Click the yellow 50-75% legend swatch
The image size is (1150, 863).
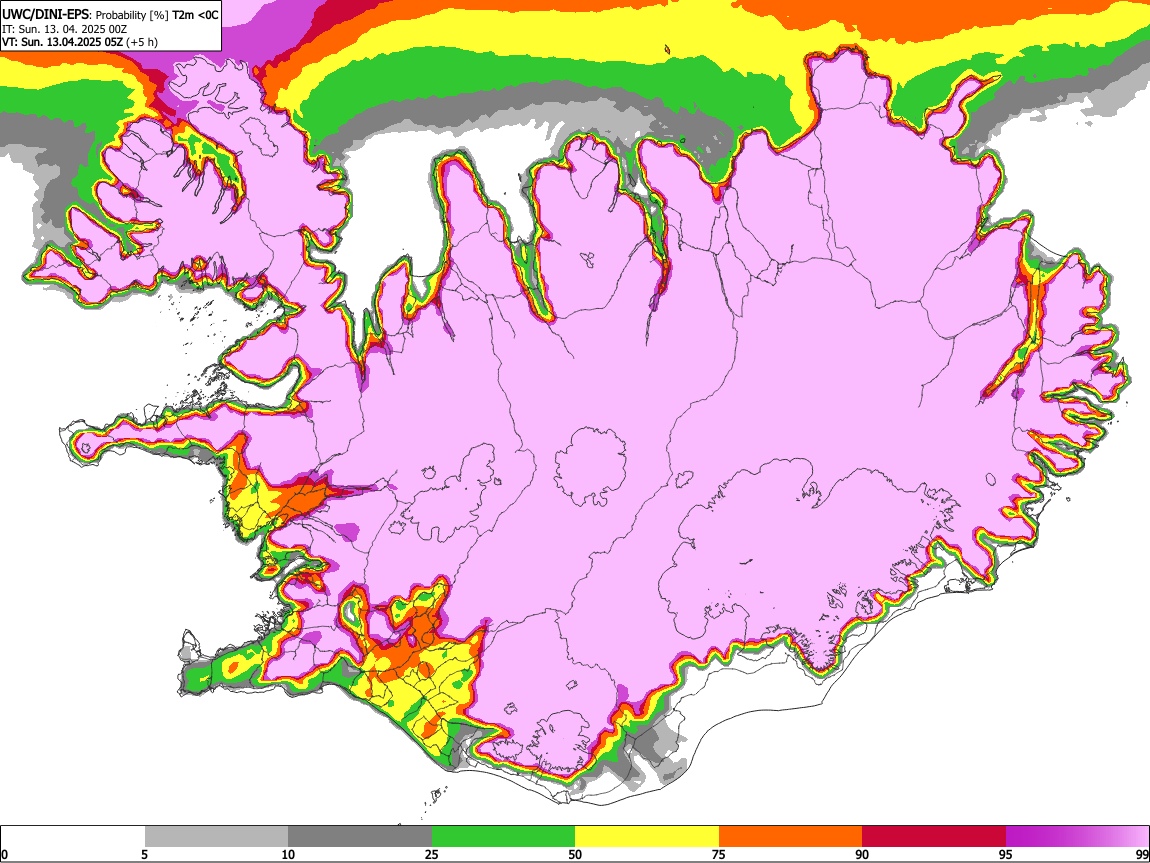click(x=647, y=837)
